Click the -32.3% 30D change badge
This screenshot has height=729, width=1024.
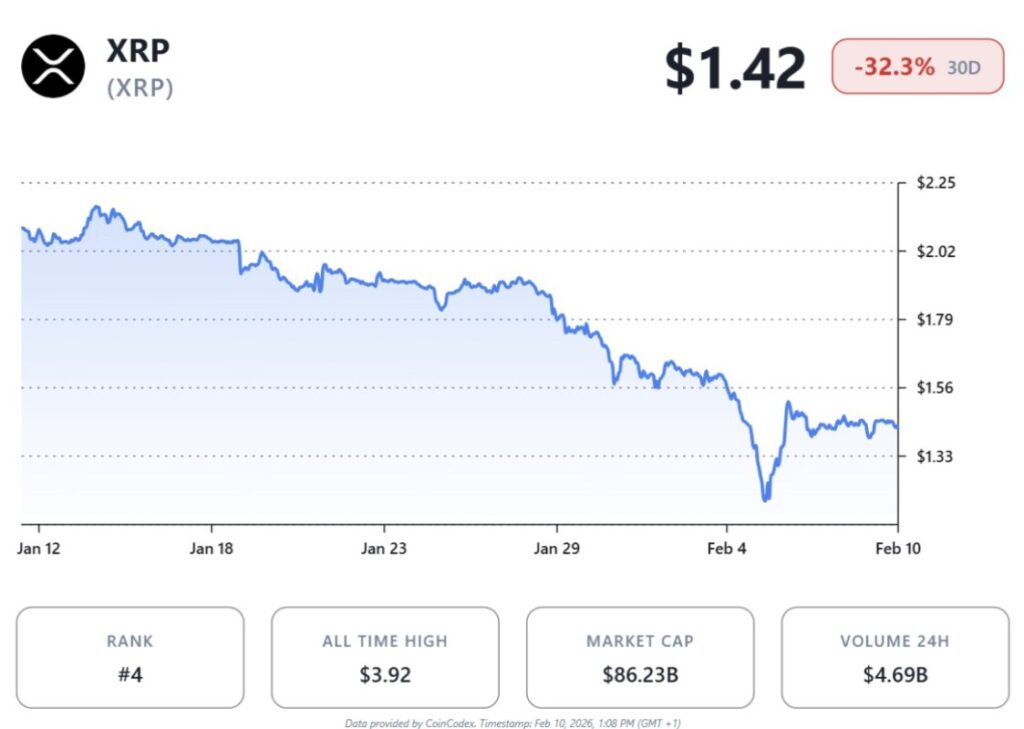[917, 67]
